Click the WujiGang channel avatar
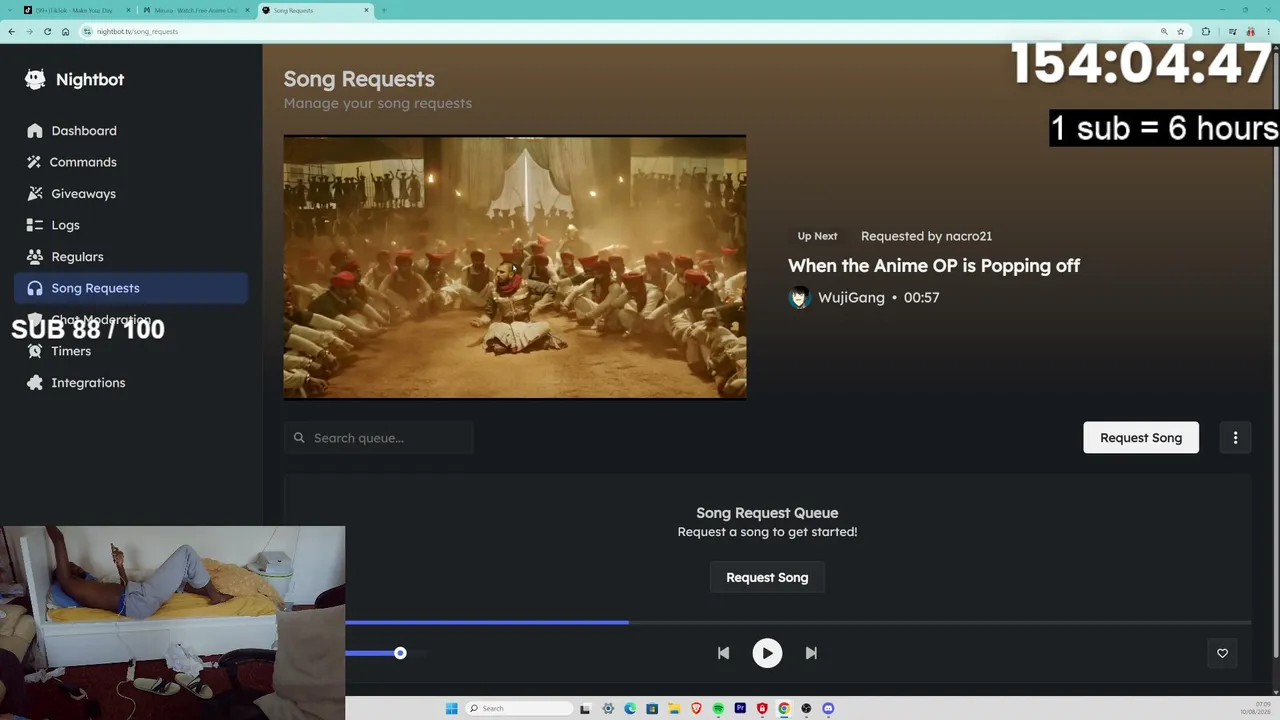Image resolution: width=1280 pixels, height=720 pixels. coord(799,298)
